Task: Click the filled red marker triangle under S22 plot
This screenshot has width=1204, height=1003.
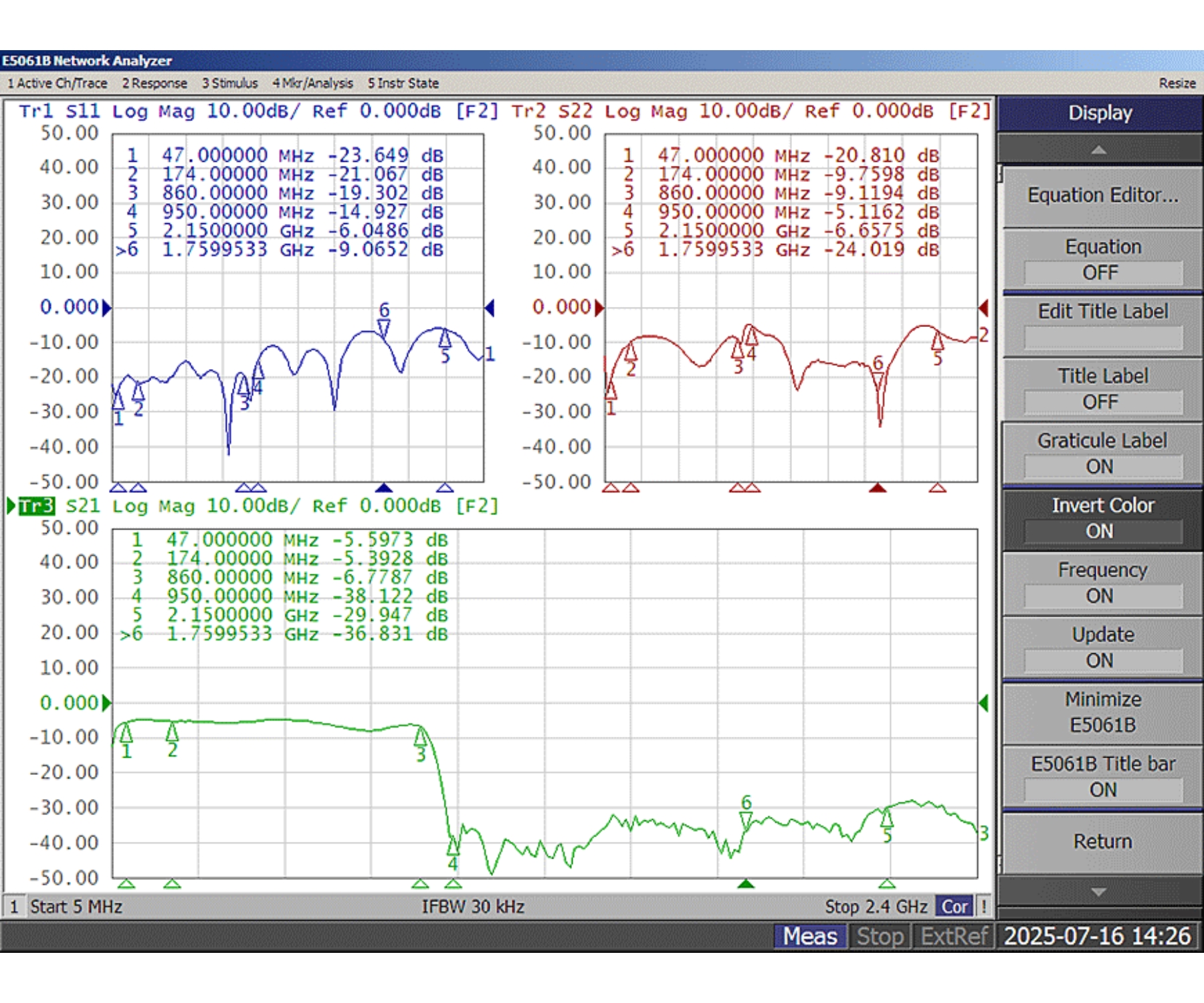Action: tap(878, 487)
